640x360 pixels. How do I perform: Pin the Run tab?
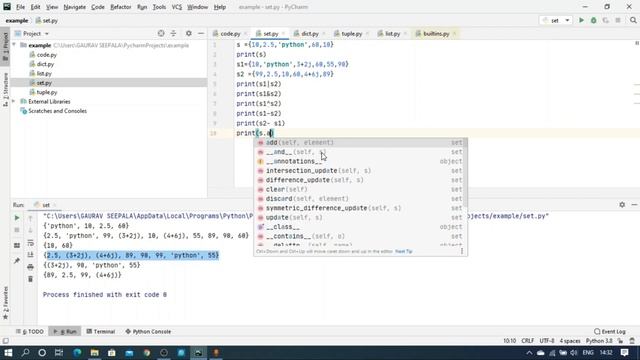pos(17,260)
